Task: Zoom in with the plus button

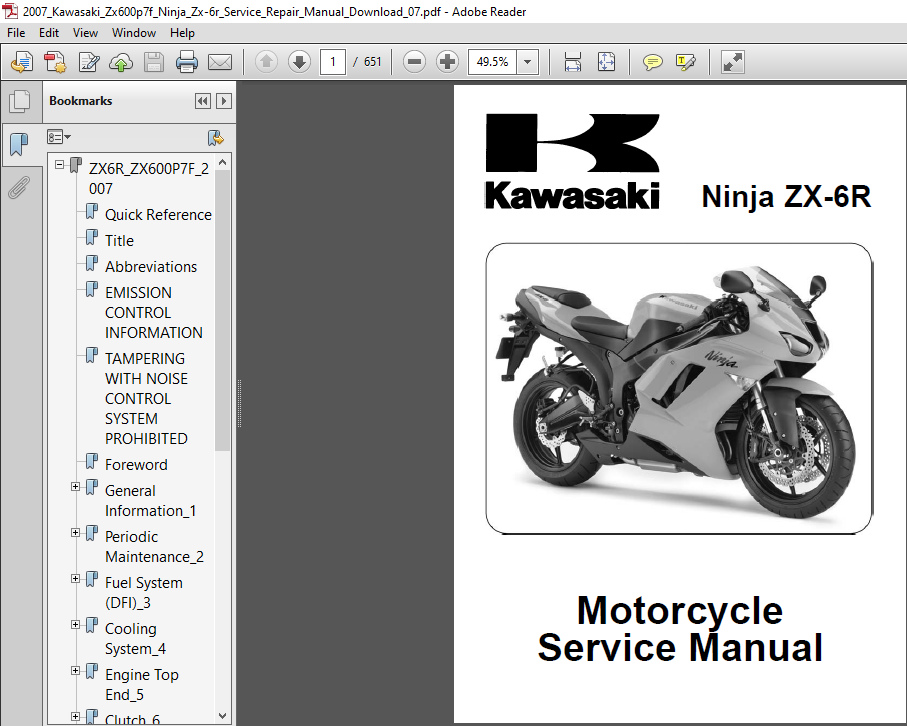Action: click(447, 61)
